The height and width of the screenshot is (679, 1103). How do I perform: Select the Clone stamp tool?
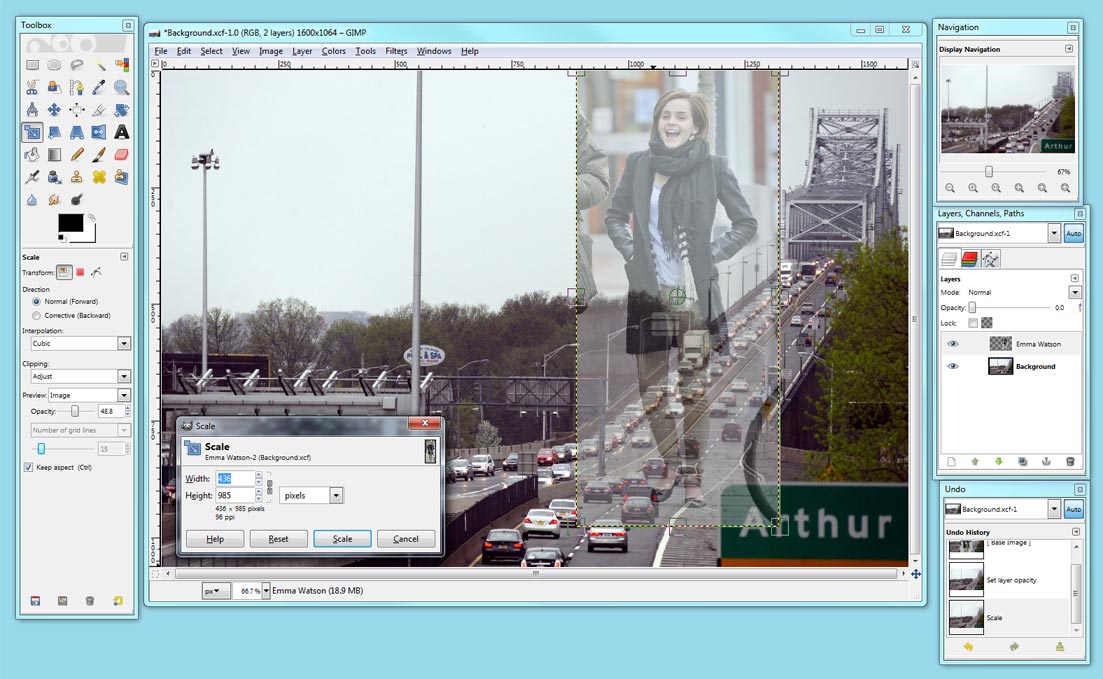click(77, 177)
